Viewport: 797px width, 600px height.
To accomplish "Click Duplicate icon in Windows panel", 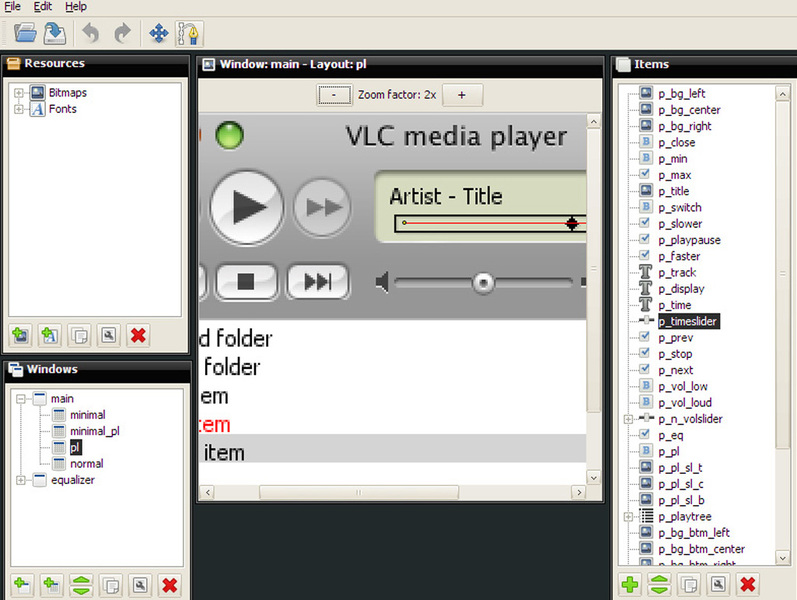I will coord(111,585).
